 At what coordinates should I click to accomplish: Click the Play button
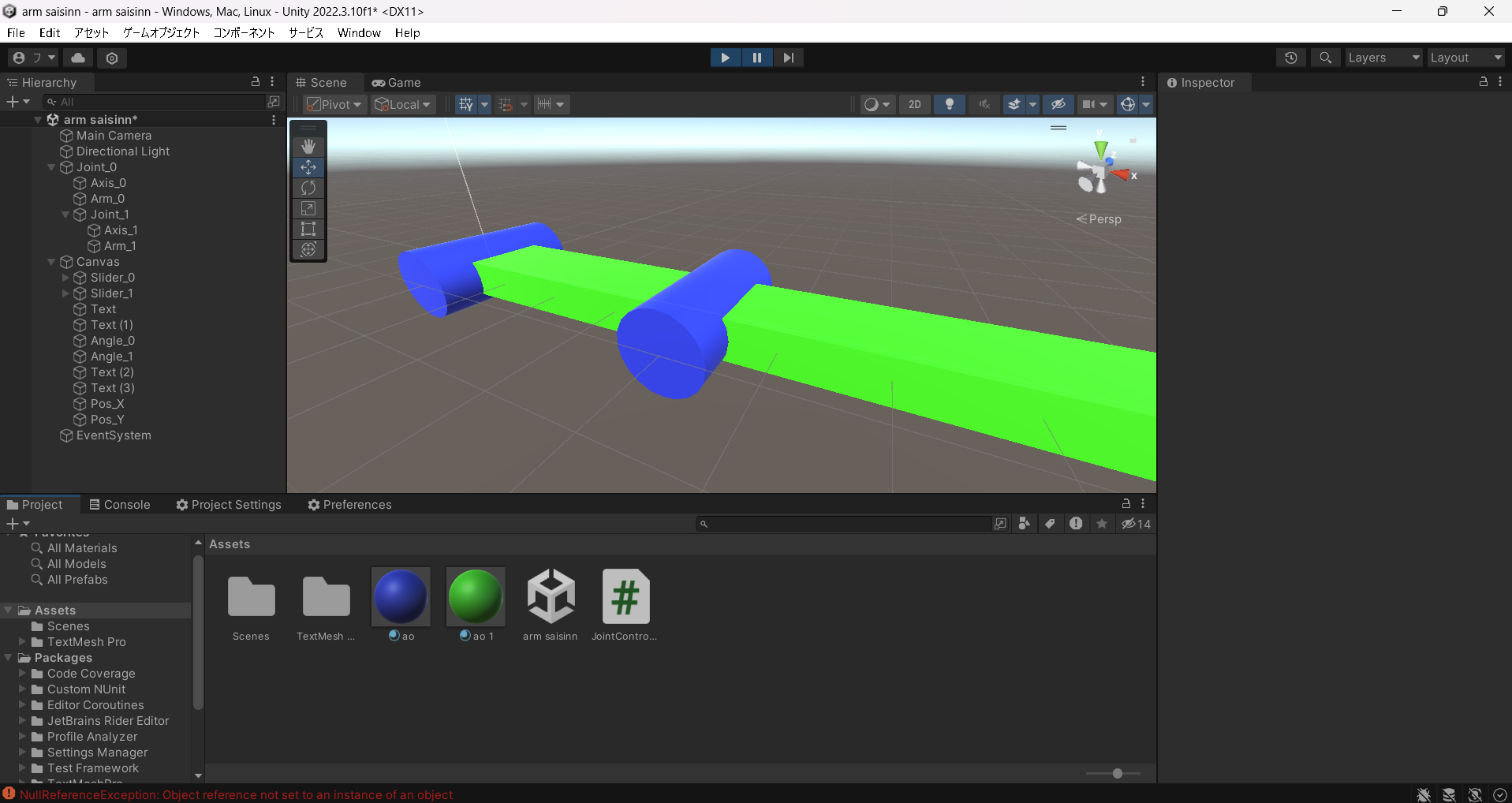pos(725,58)
